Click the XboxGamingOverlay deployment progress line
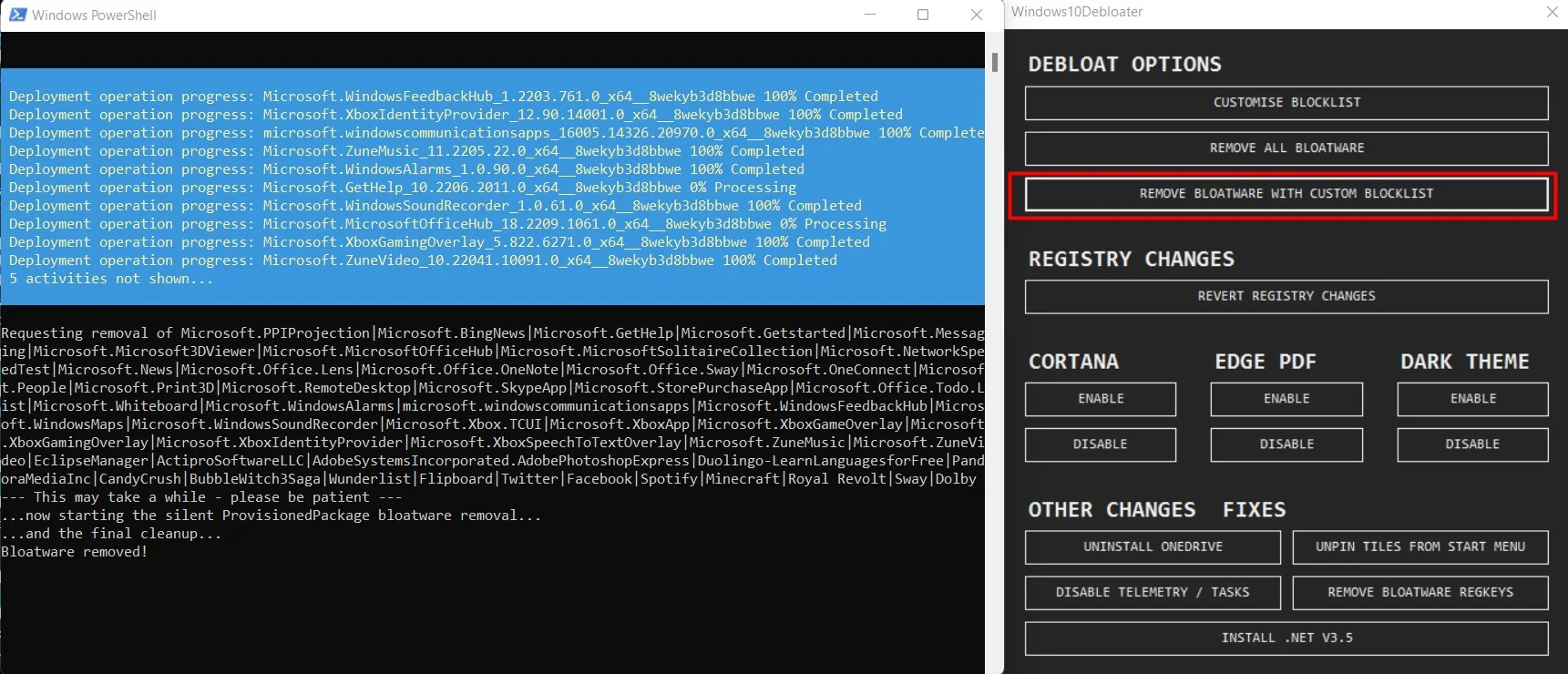1568x674 pixels. [439, 242]
